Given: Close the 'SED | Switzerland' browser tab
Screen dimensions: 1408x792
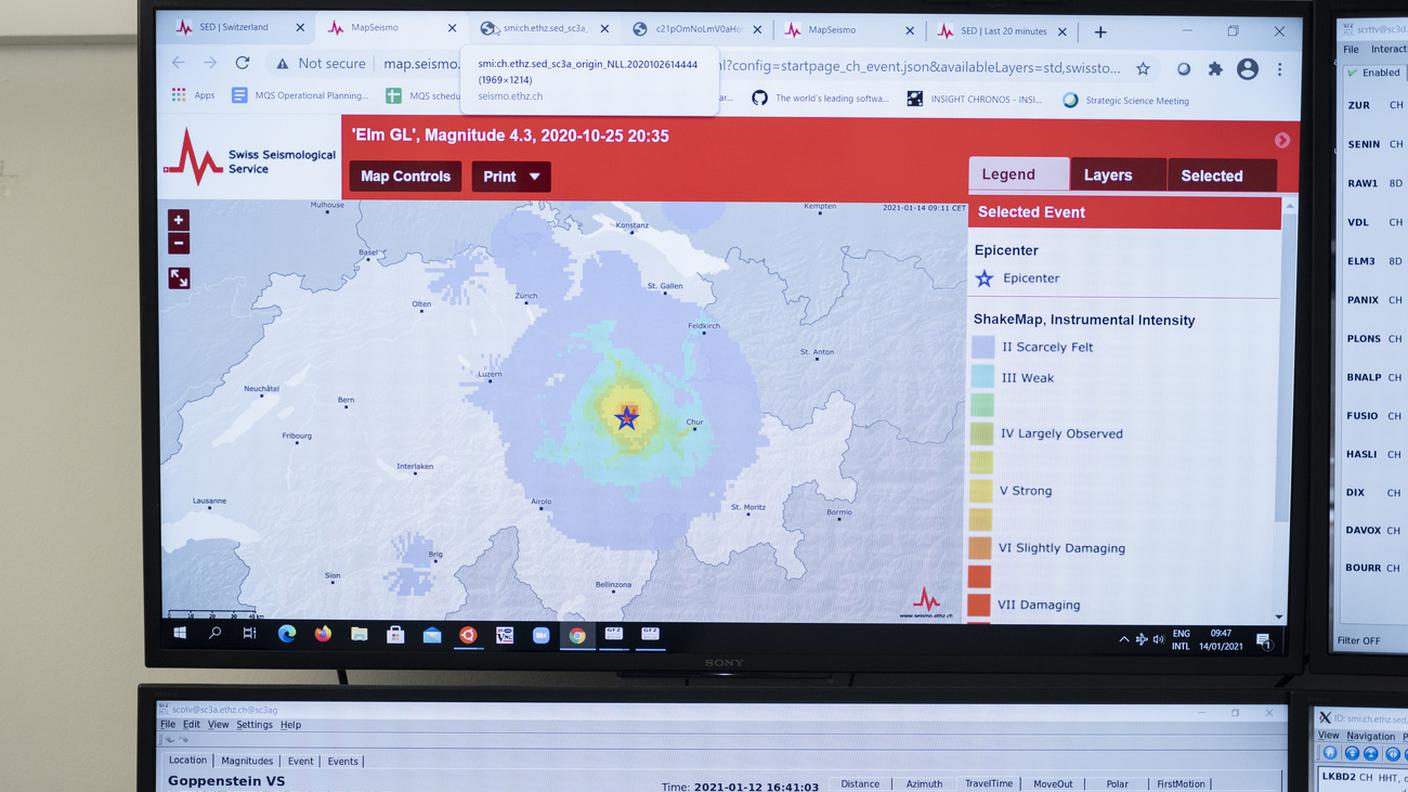Looking at the screenshot, I should click(x=299, y=28).
